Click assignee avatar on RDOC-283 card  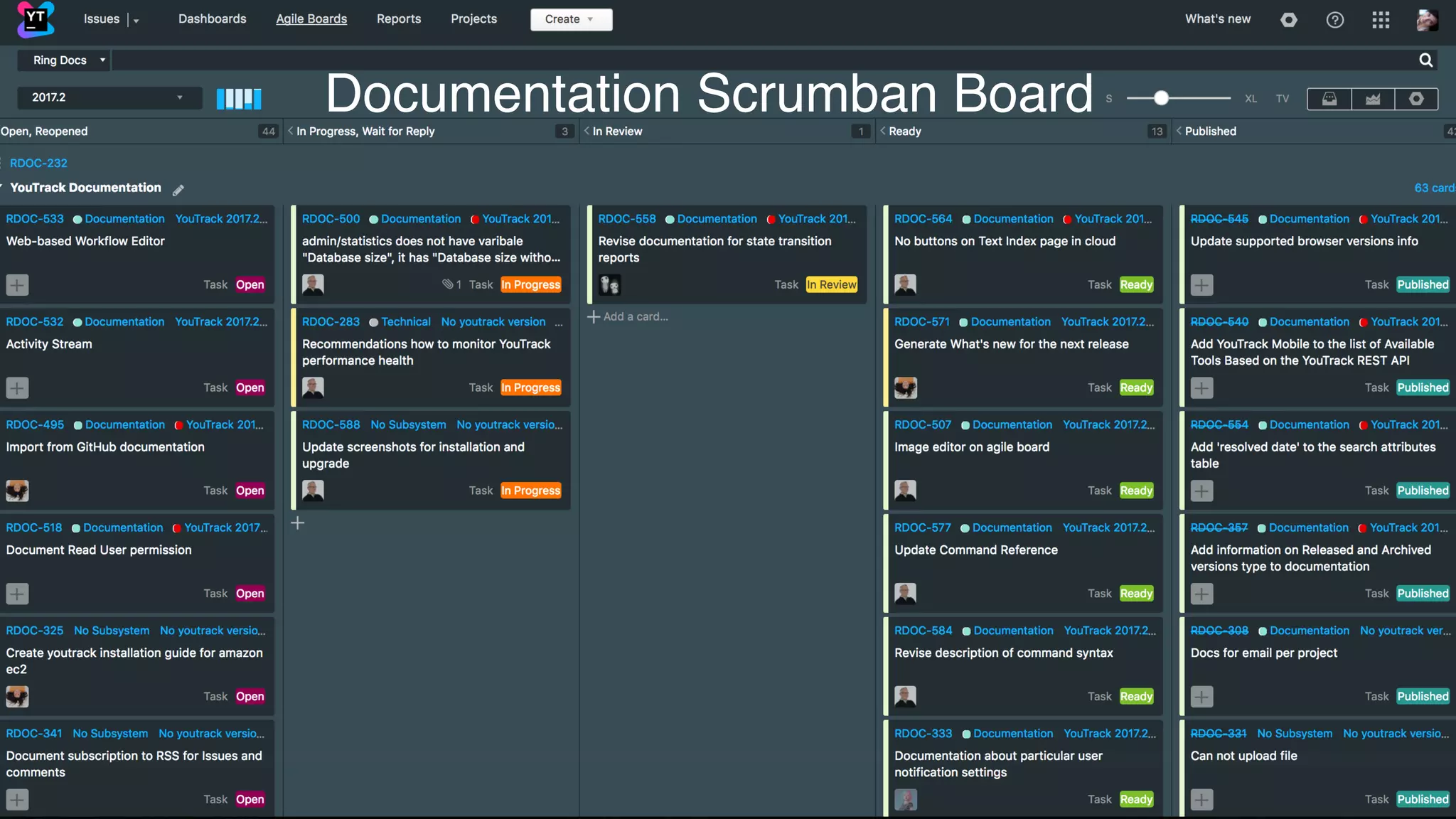tap(314, 388)
